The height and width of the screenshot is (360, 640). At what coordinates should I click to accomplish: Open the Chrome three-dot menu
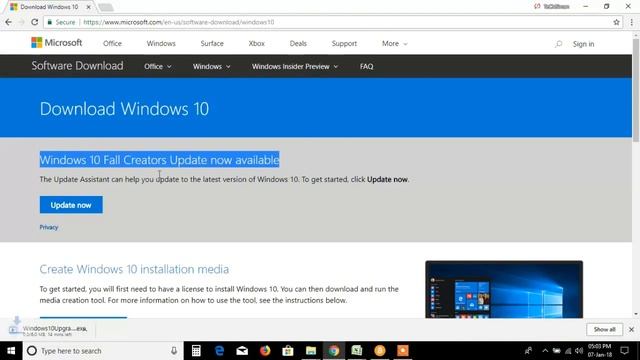tap(632, 22)
